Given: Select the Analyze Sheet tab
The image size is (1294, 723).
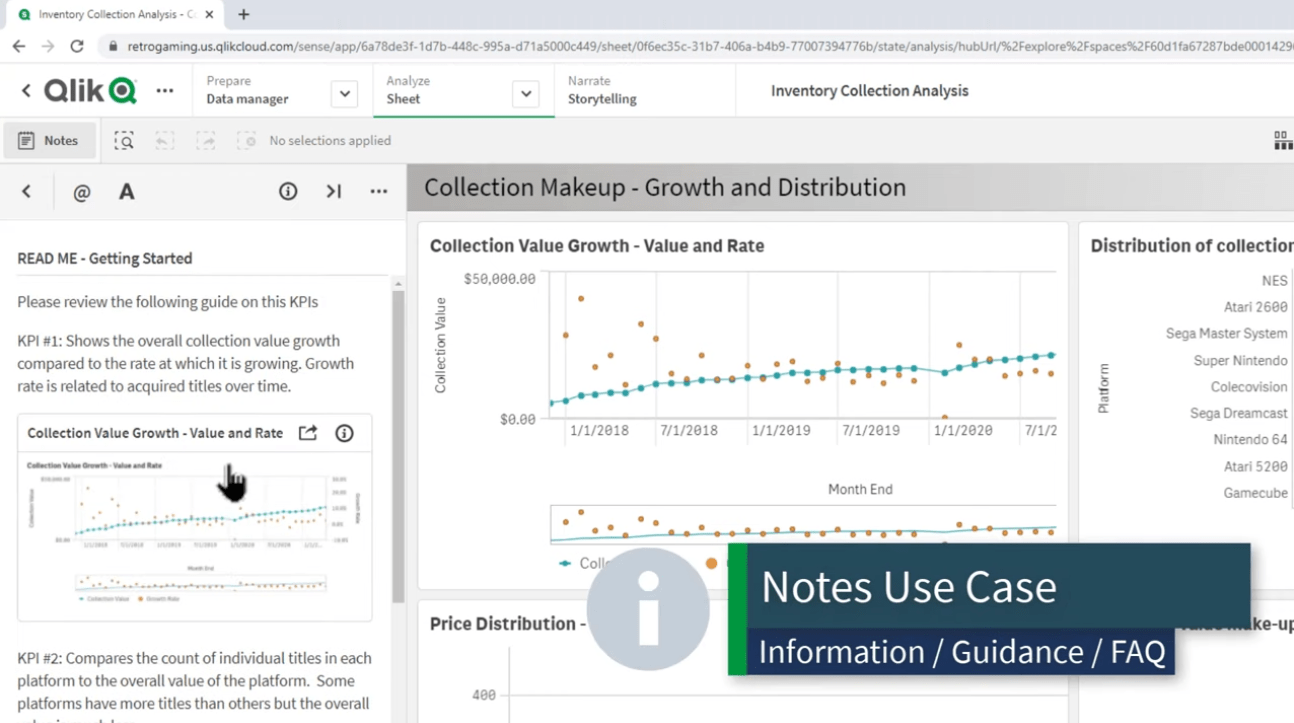Looking at the screenshot, I should [x=409, y=90].
